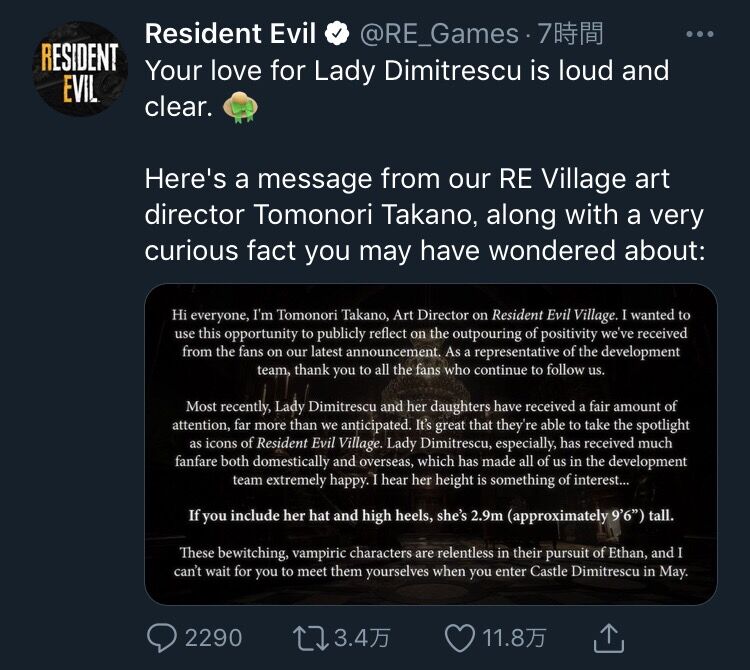
Task: Click the Resident Evil display name
Action: [x=230, y=34]
